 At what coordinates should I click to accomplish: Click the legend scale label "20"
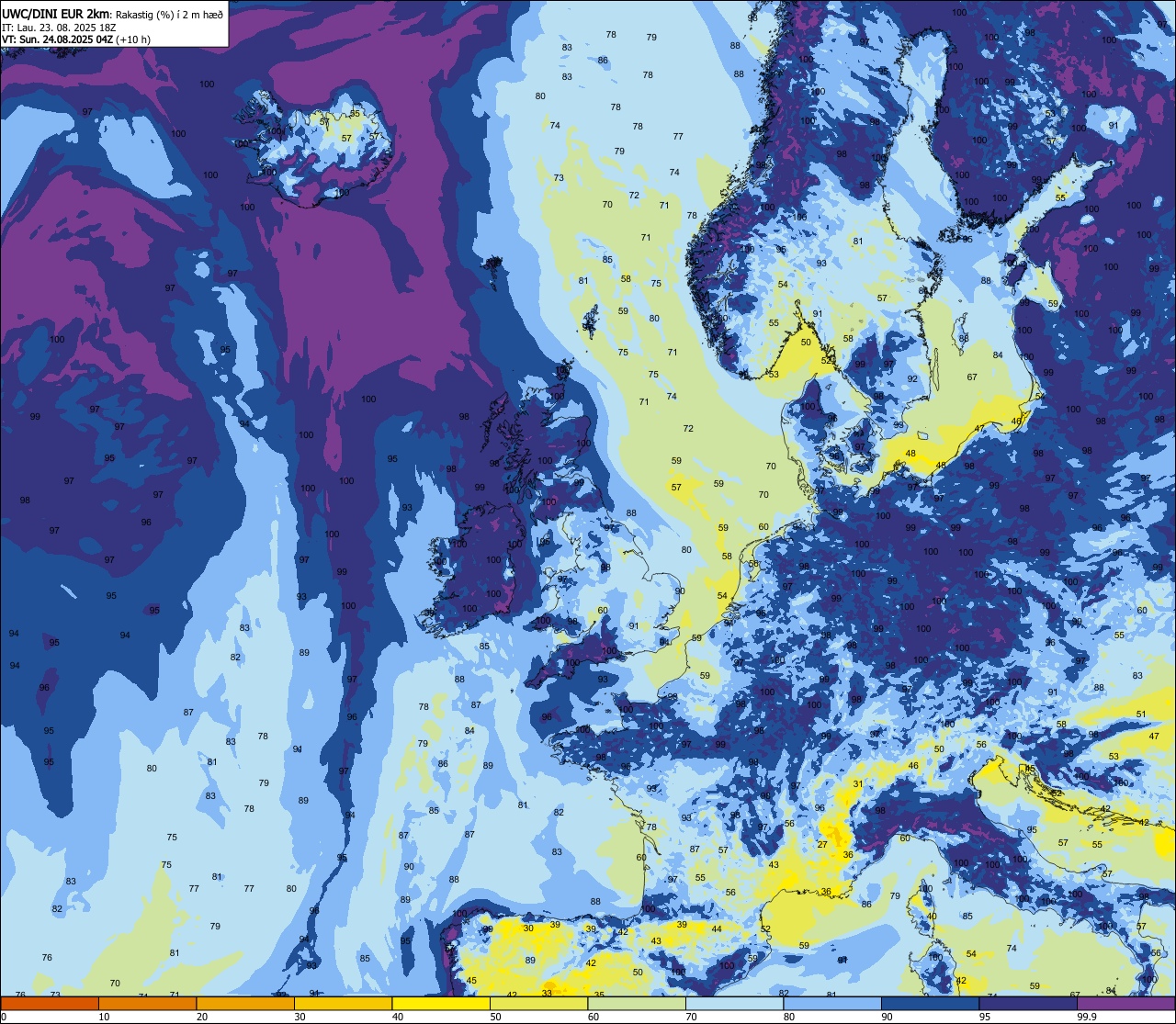(x=202, y=1017)
